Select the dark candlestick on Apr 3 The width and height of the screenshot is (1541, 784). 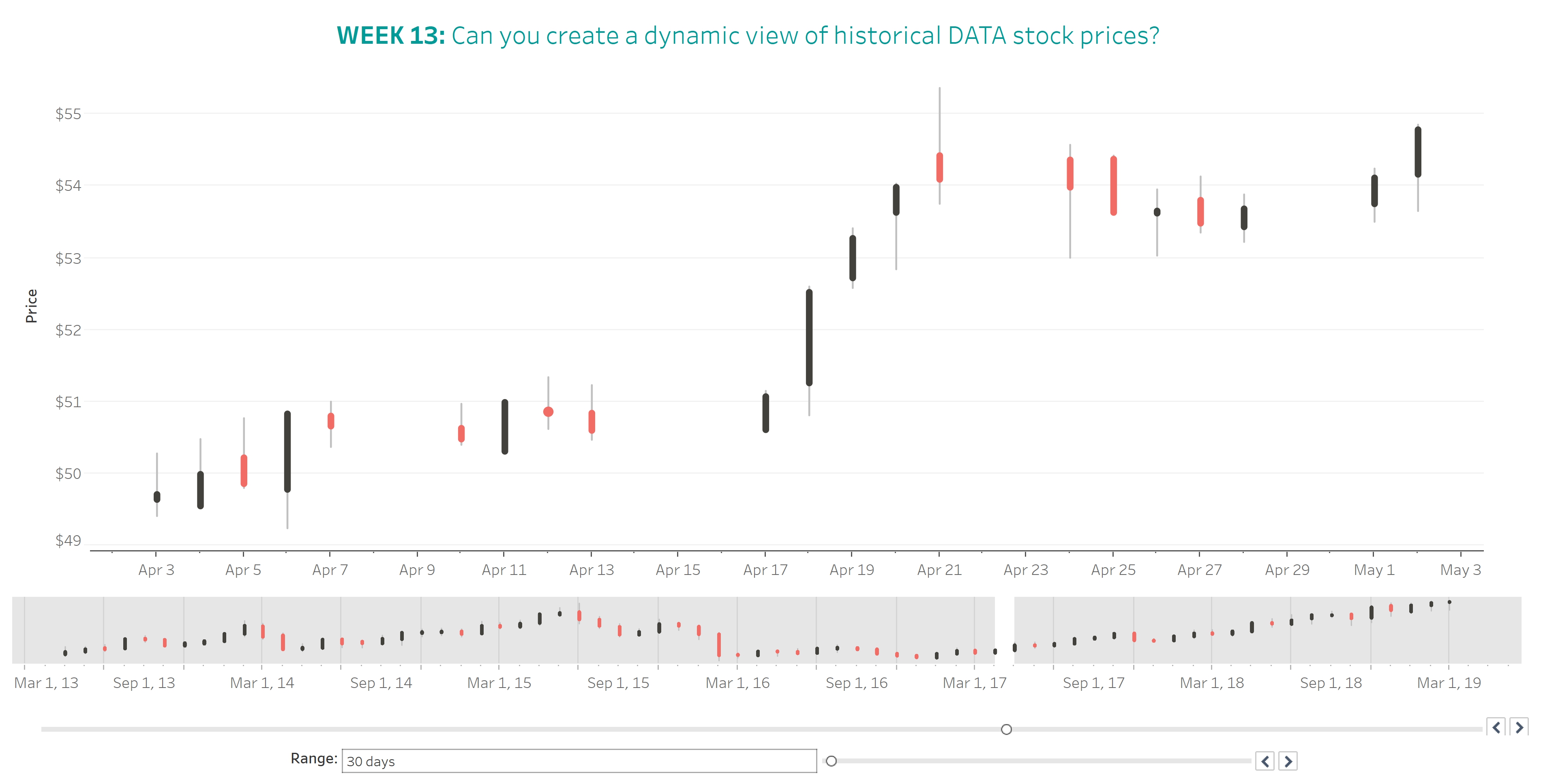click(x=157, y=496)
